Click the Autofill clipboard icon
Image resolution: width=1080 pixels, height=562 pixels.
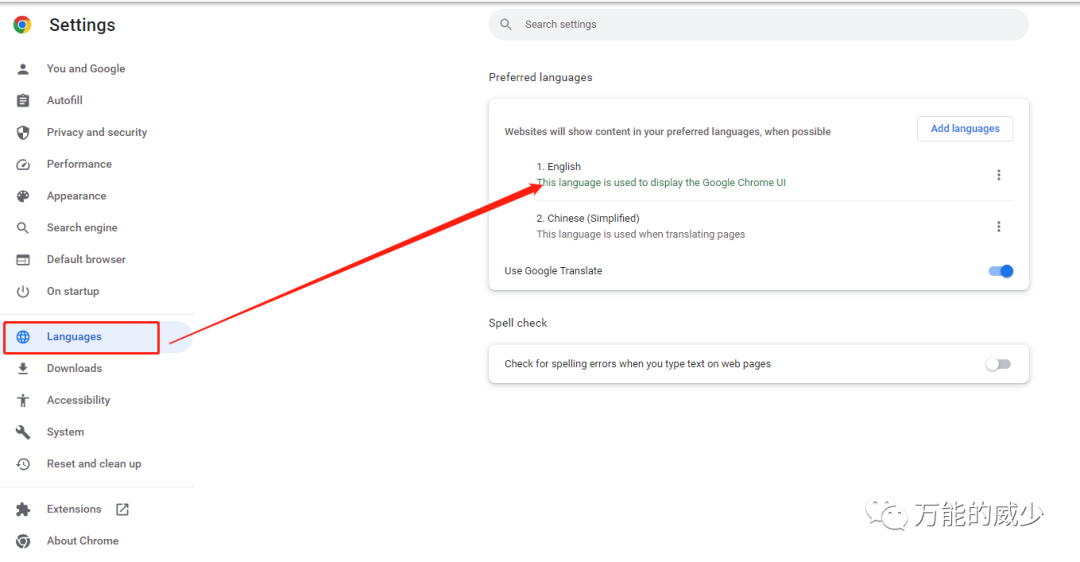pos(23,101)
